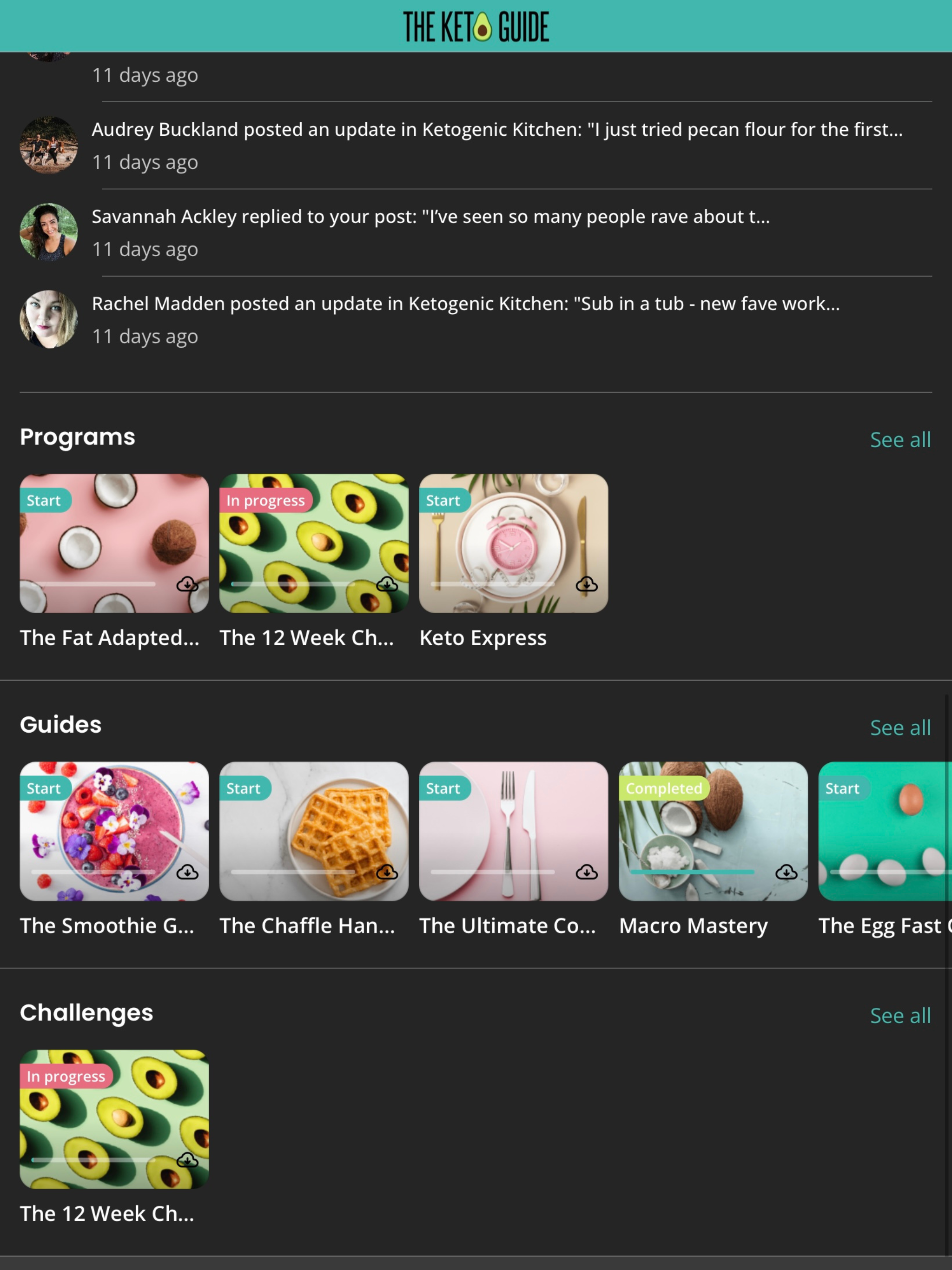Download the Macro Mastery guide

(786, 872)
